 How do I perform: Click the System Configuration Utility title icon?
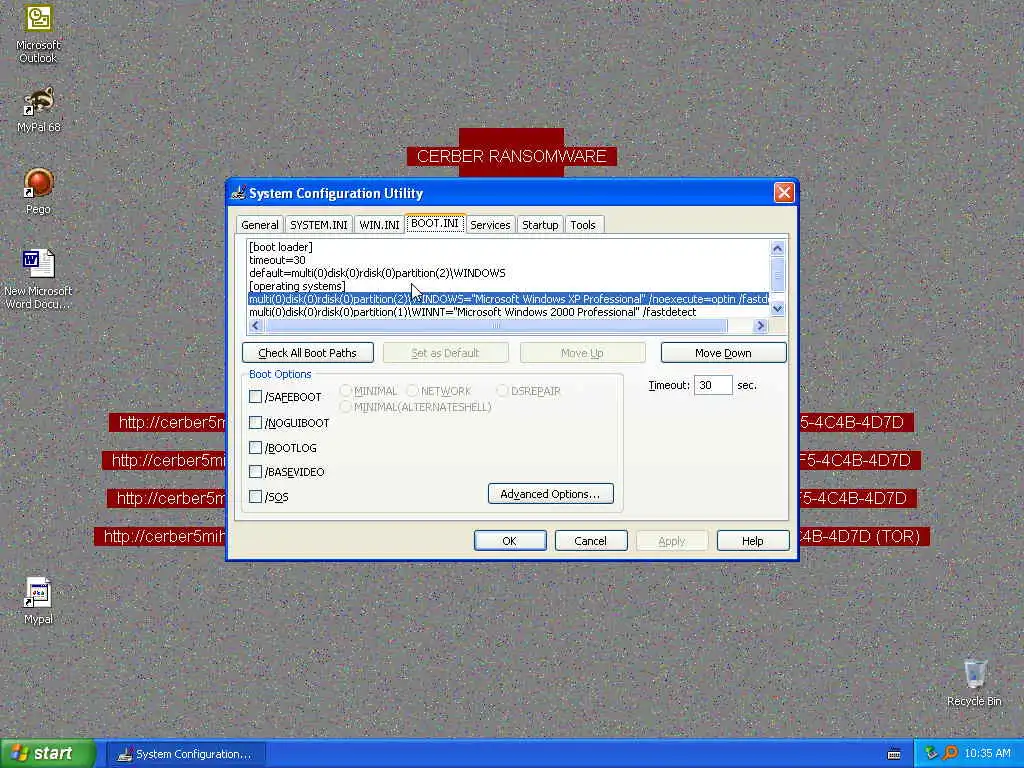[x=238, y=193]
